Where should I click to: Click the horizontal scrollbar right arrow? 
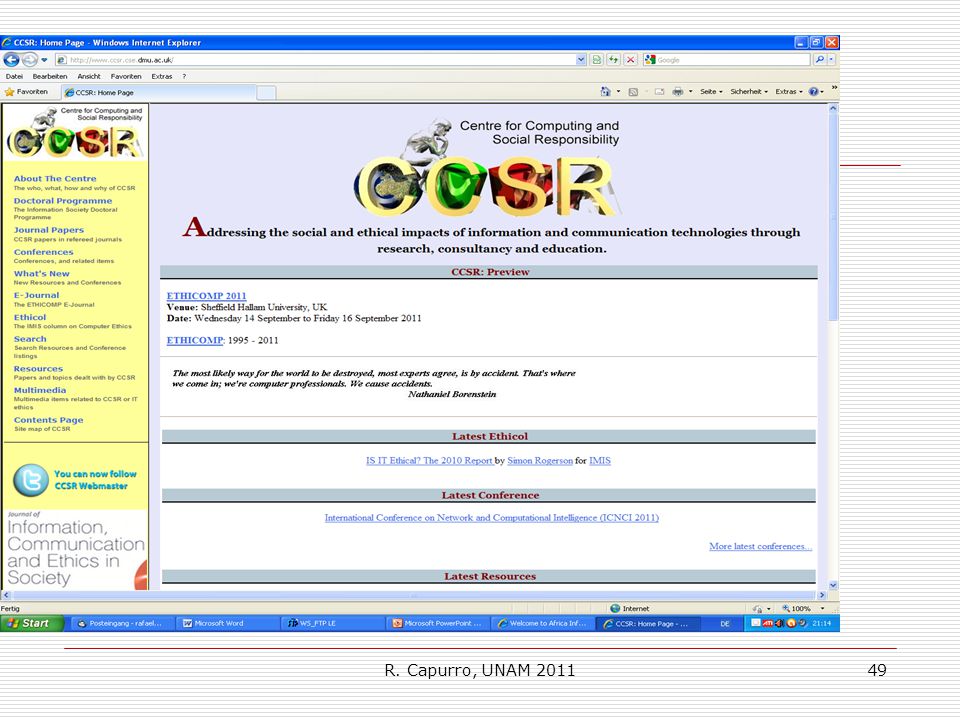(822, 595)
